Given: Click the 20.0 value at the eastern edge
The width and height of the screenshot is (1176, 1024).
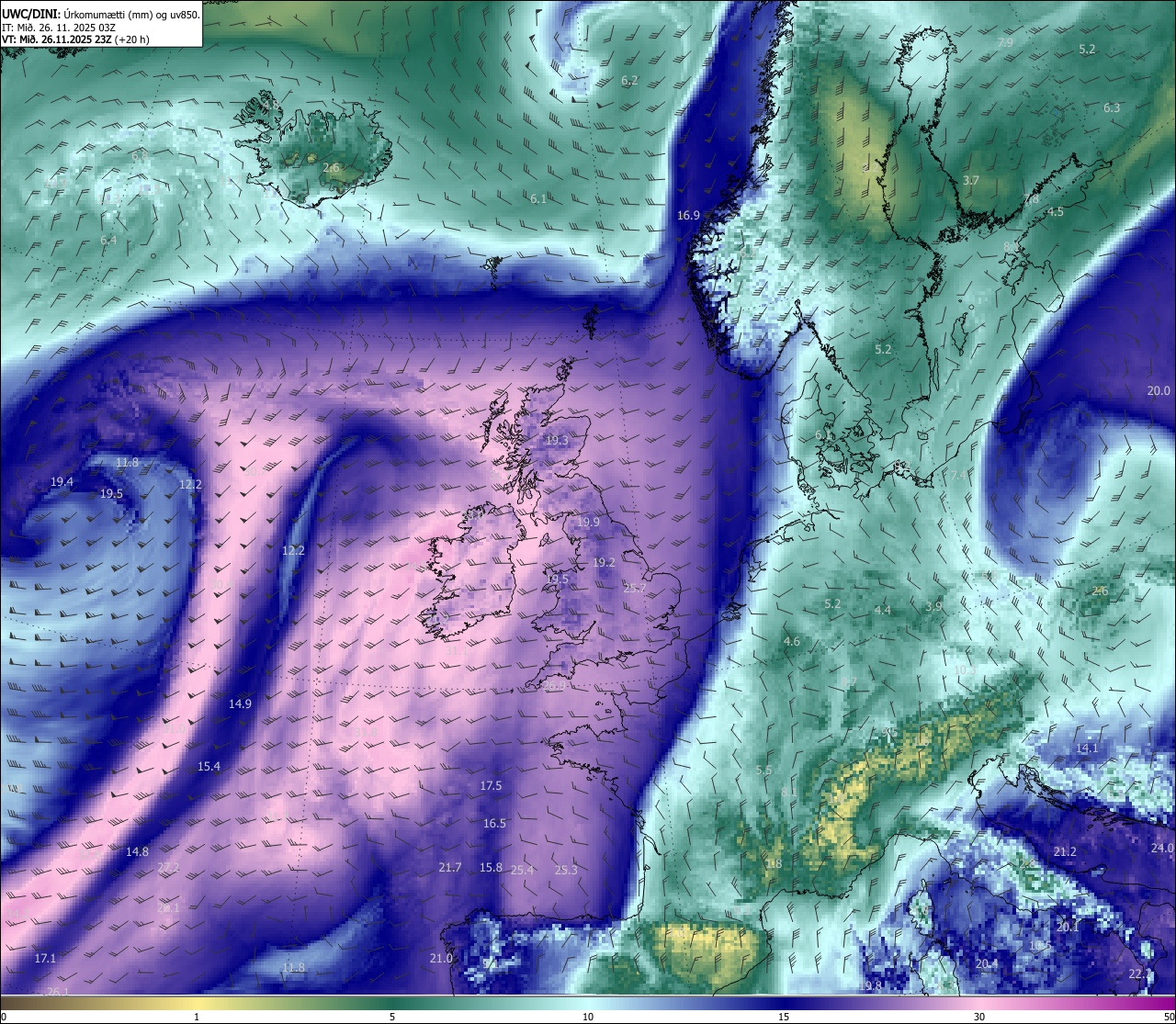Looking at the screenshot, I should tap(1159, 391).
